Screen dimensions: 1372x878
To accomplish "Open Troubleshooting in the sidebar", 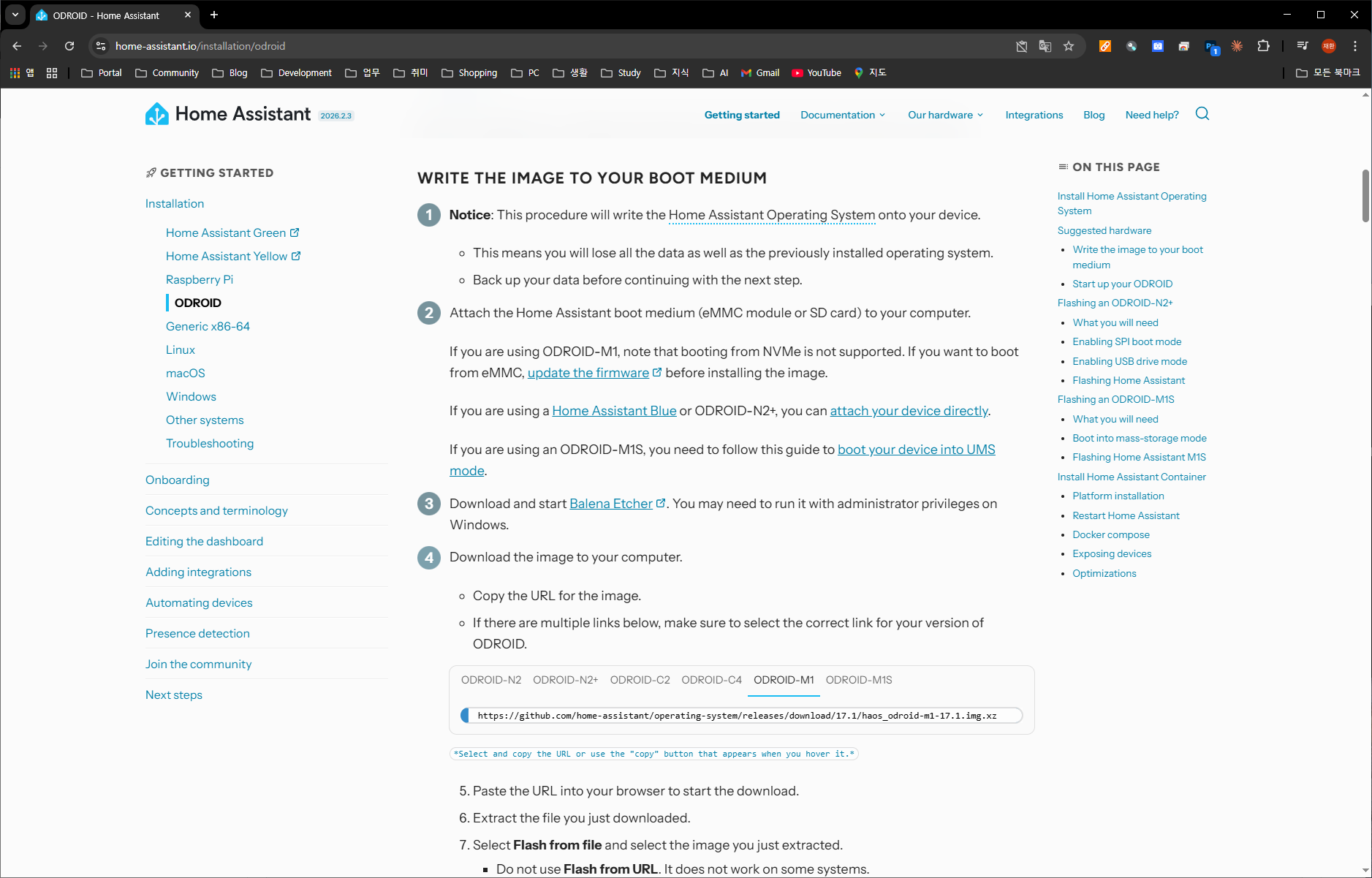I will click(210, 443).
